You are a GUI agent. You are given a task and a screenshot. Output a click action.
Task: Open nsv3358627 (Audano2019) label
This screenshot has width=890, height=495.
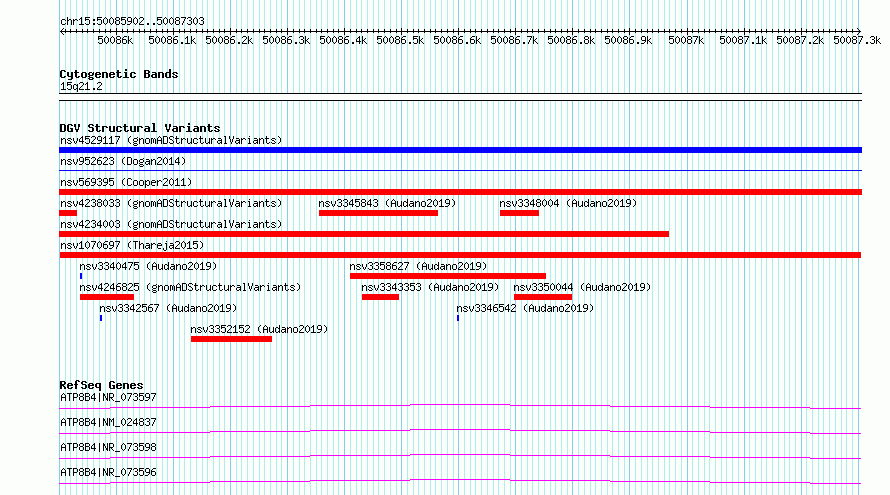(x=418, y=266)
